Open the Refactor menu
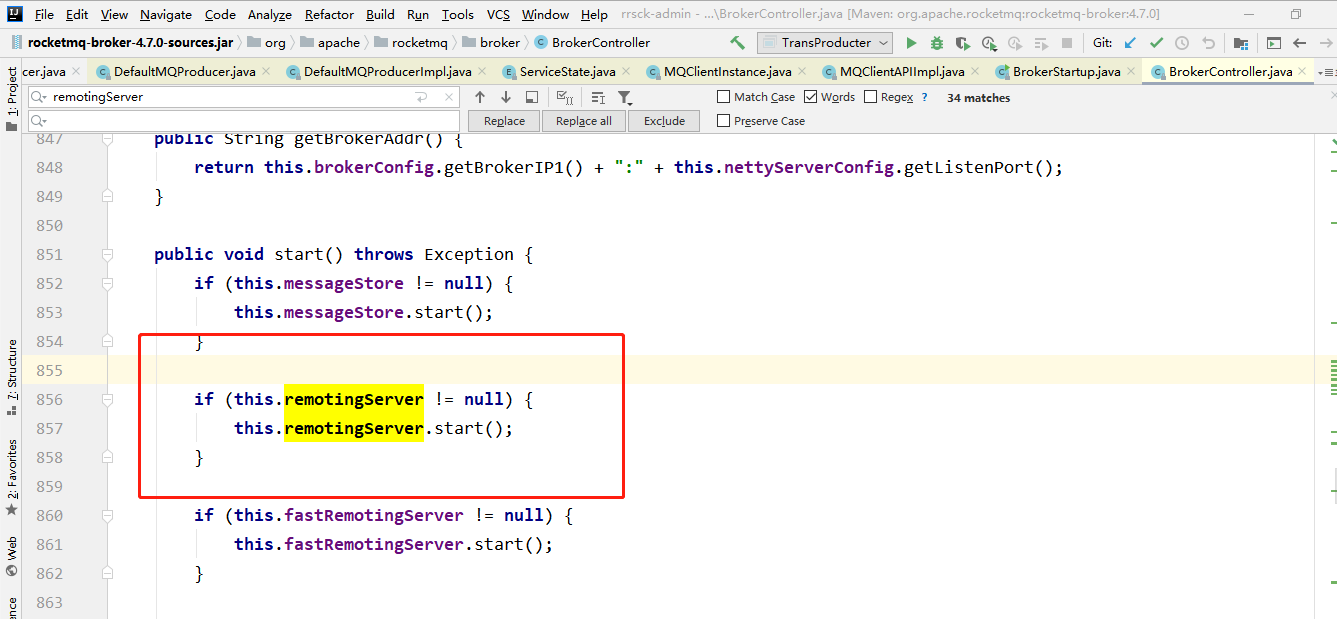Screen dimensions: 1337x619 (329, 14)
